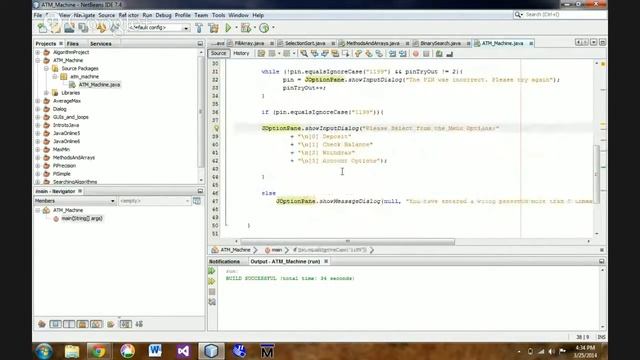Viewport: 640px width, 360px height.
Task: Switch to the Files panel tab
Action: (x=73, y=44)
